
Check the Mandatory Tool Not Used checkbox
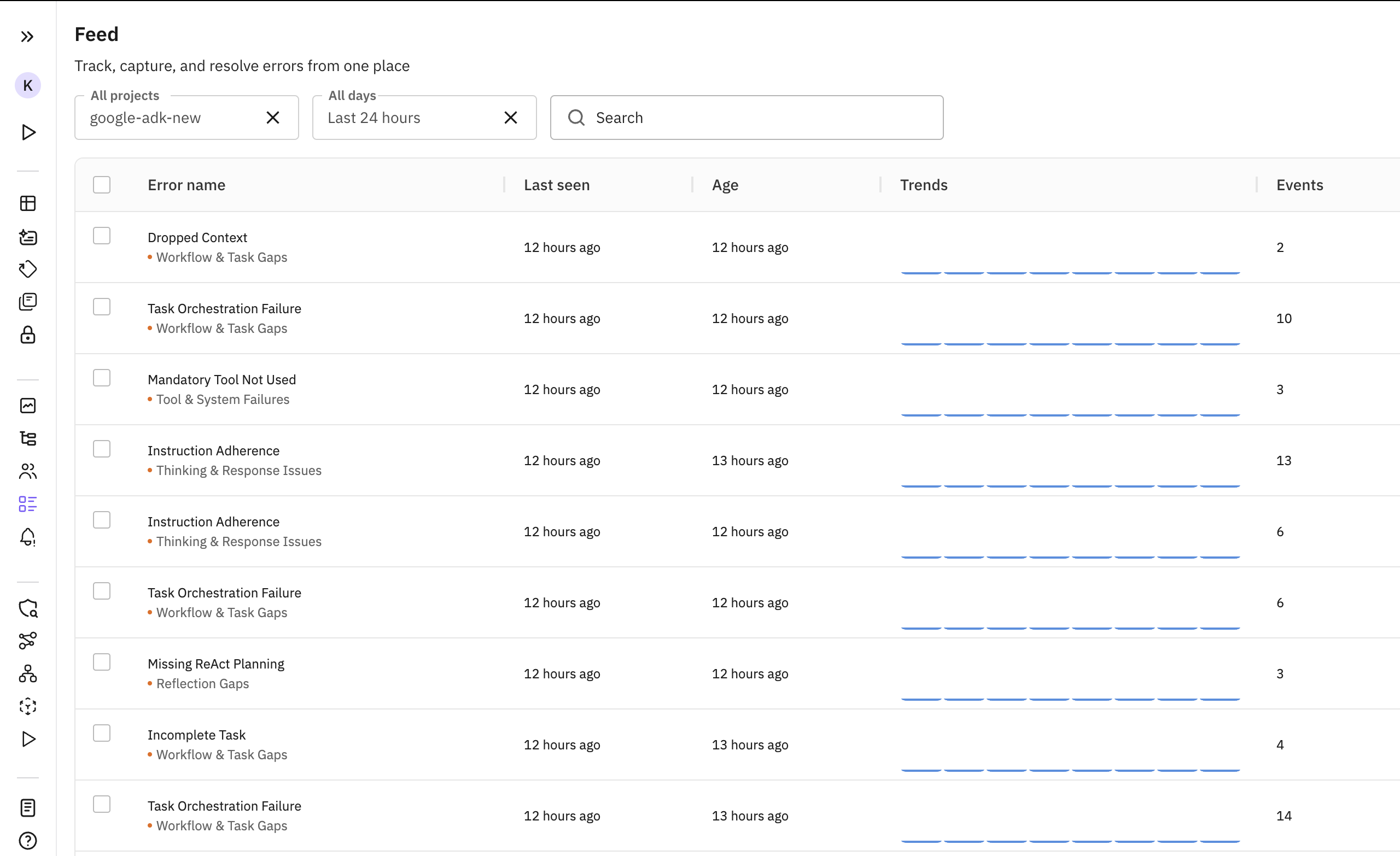coord(102,378)
